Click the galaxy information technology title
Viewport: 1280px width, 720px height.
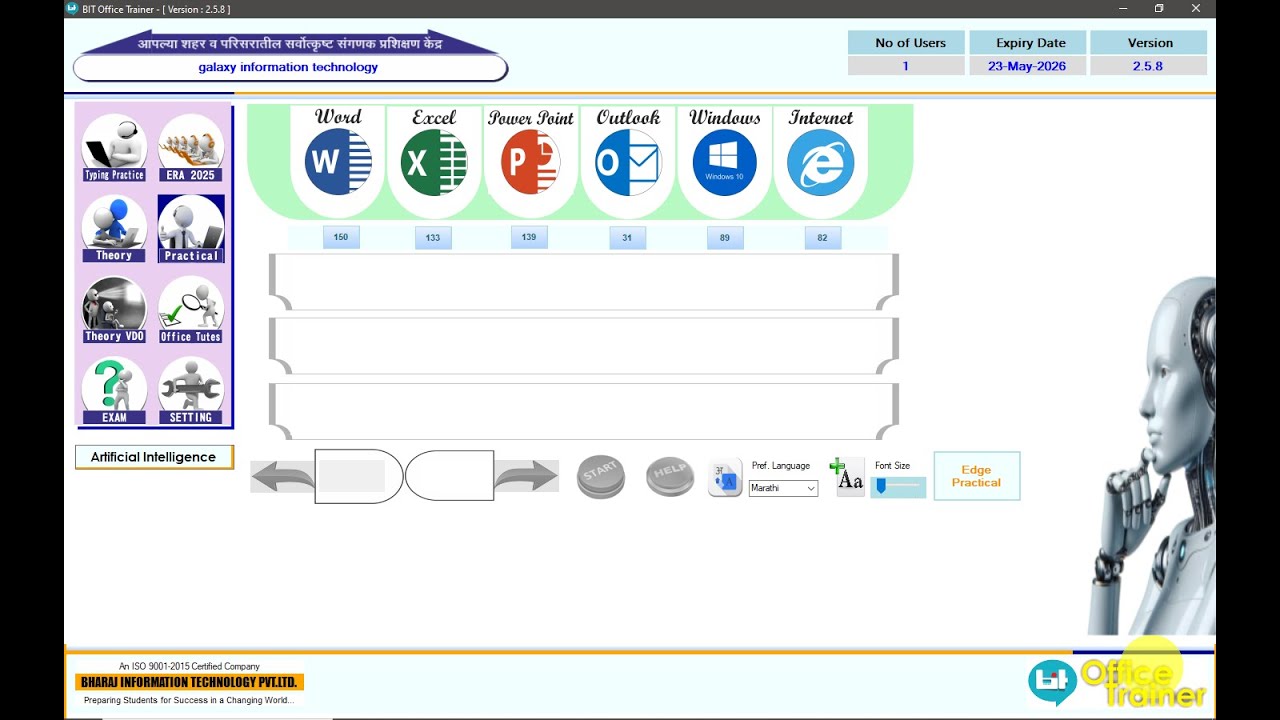288,67
